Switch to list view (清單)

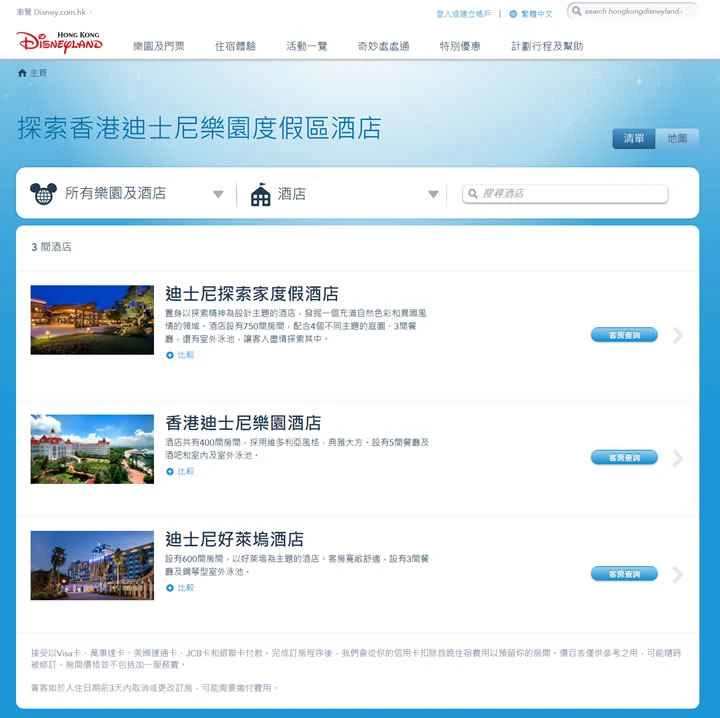pos(634,138)
